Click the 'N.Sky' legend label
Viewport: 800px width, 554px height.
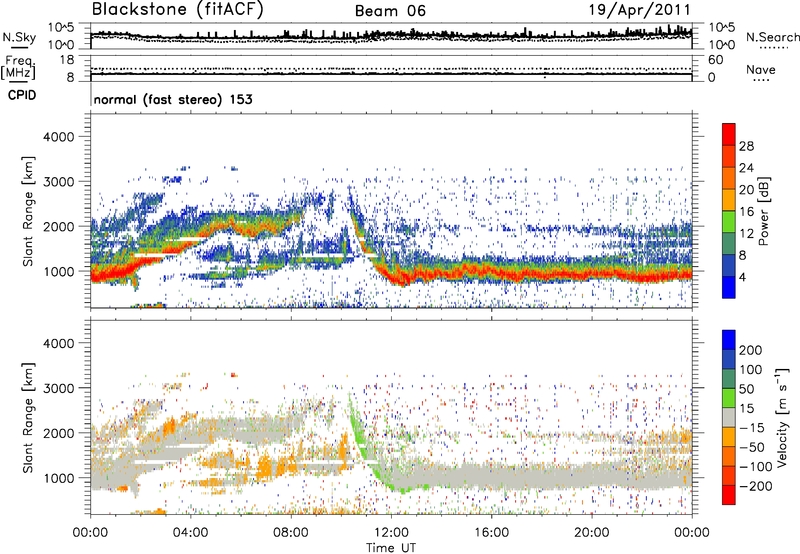[19, 37]
